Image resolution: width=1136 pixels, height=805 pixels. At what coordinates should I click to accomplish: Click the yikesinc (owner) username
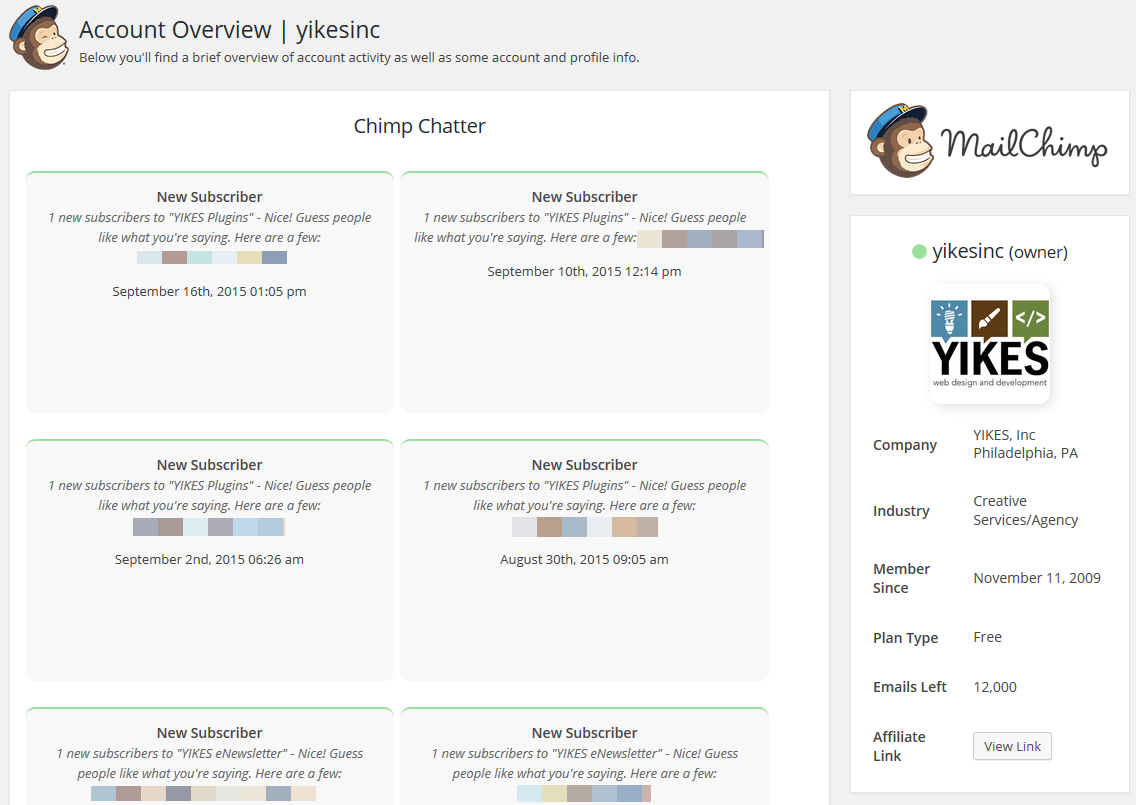(x=1000, y=251)
